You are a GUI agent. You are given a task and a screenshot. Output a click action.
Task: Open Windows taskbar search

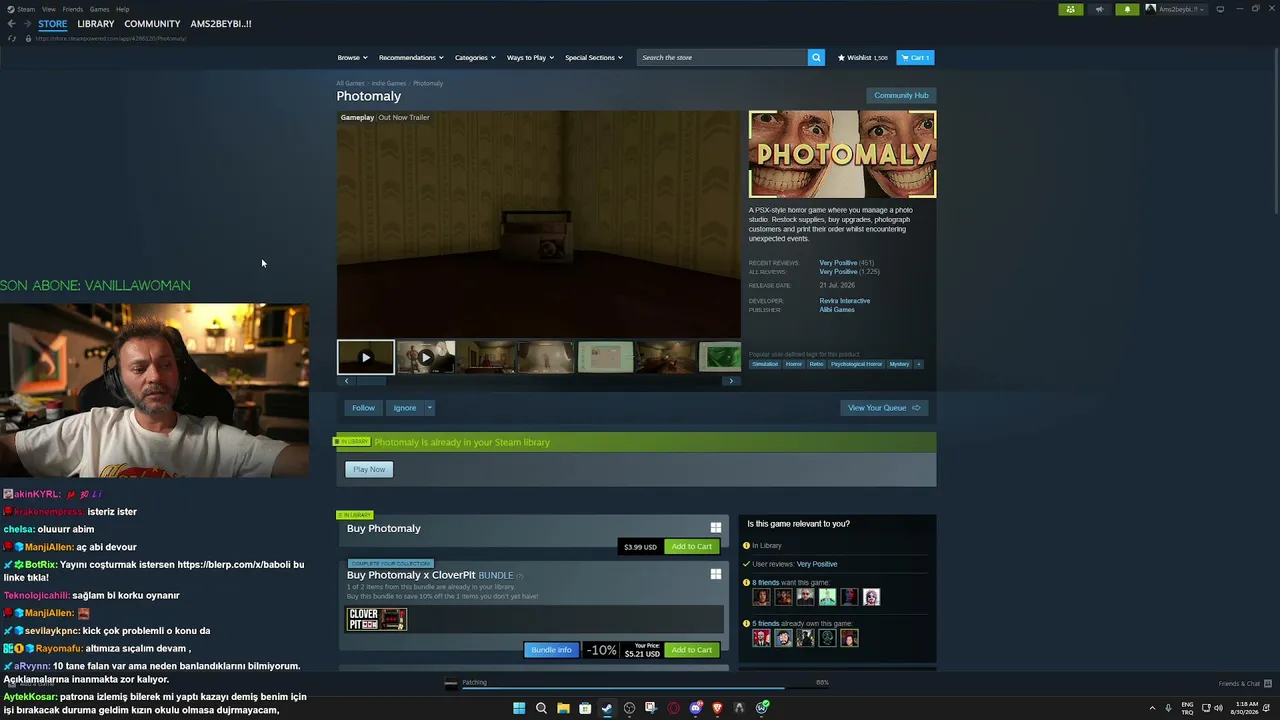[x=541, y=708]
